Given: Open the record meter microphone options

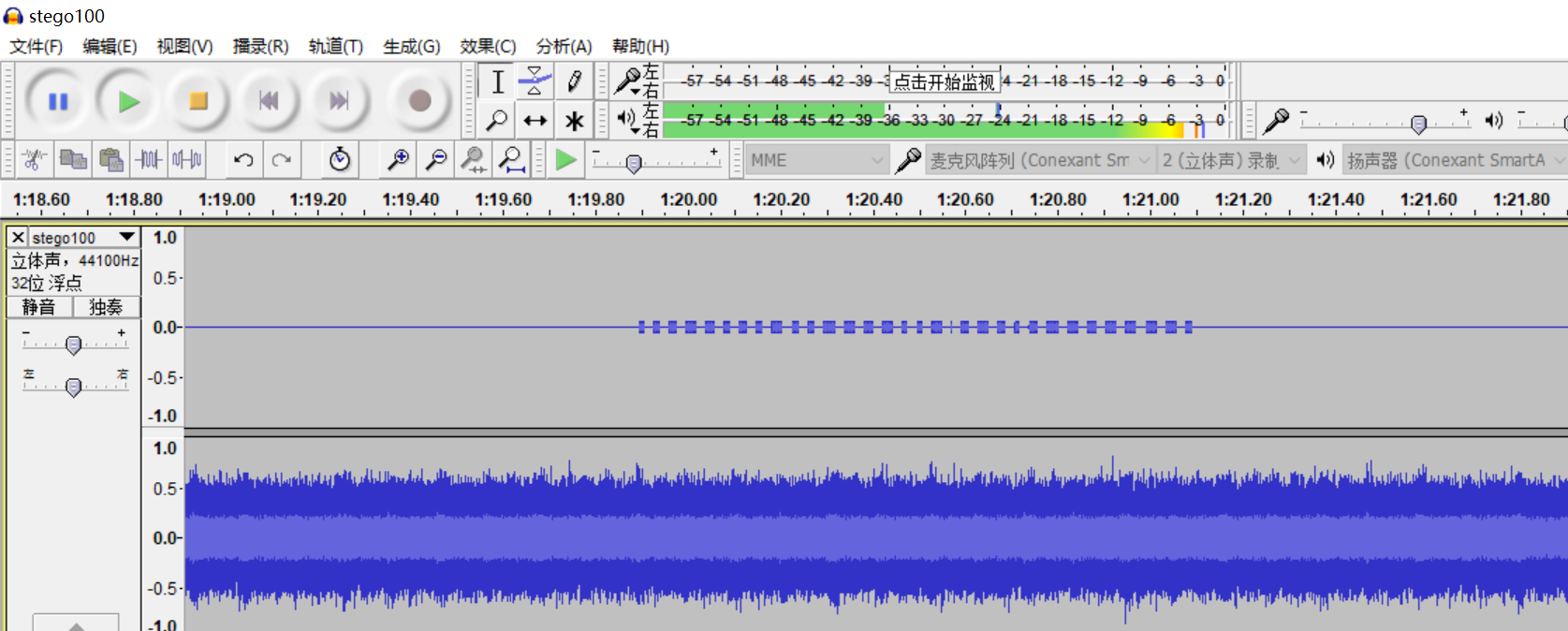Looking at the screenshot, I should (x=628, y=81).
